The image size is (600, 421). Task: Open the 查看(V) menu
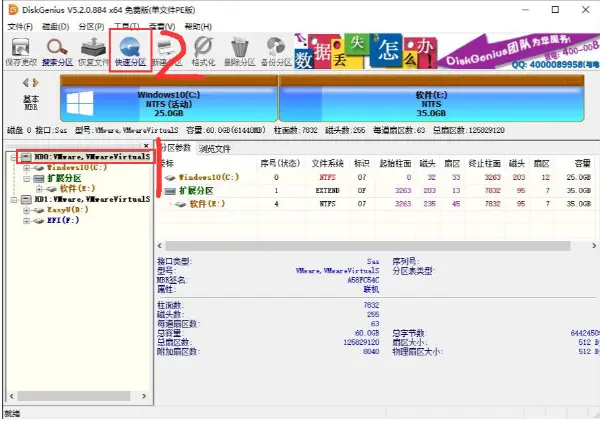[162, 27]
